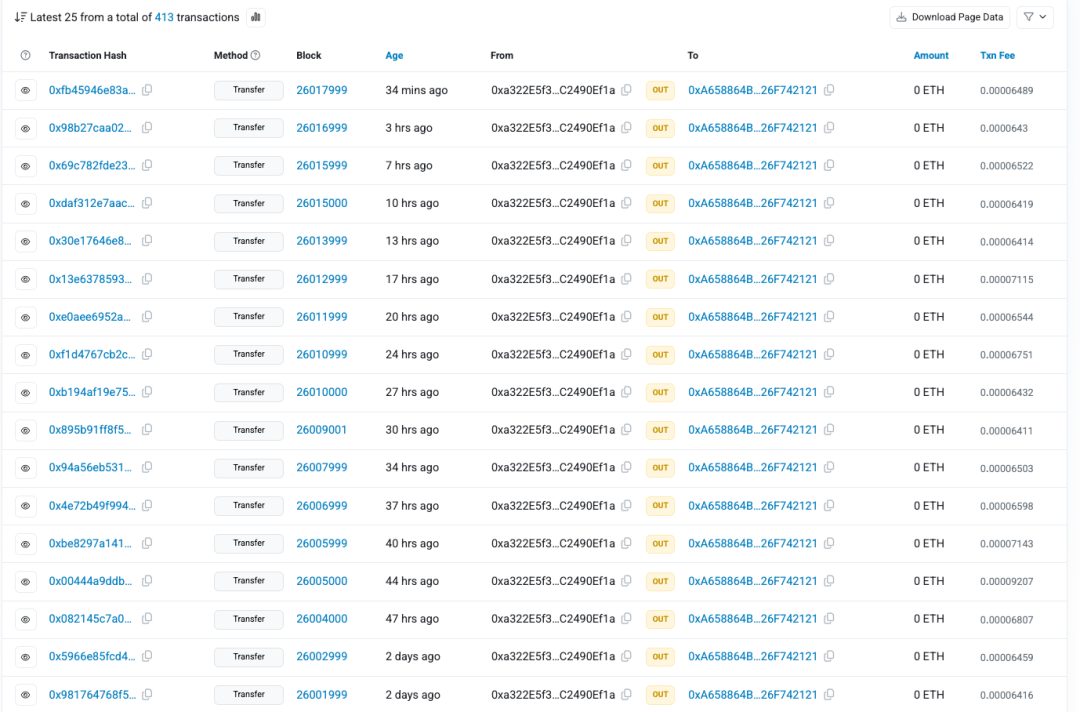Switch the Txn Fee column header view
Screen dimensions: 1080x712
point(997,55)
